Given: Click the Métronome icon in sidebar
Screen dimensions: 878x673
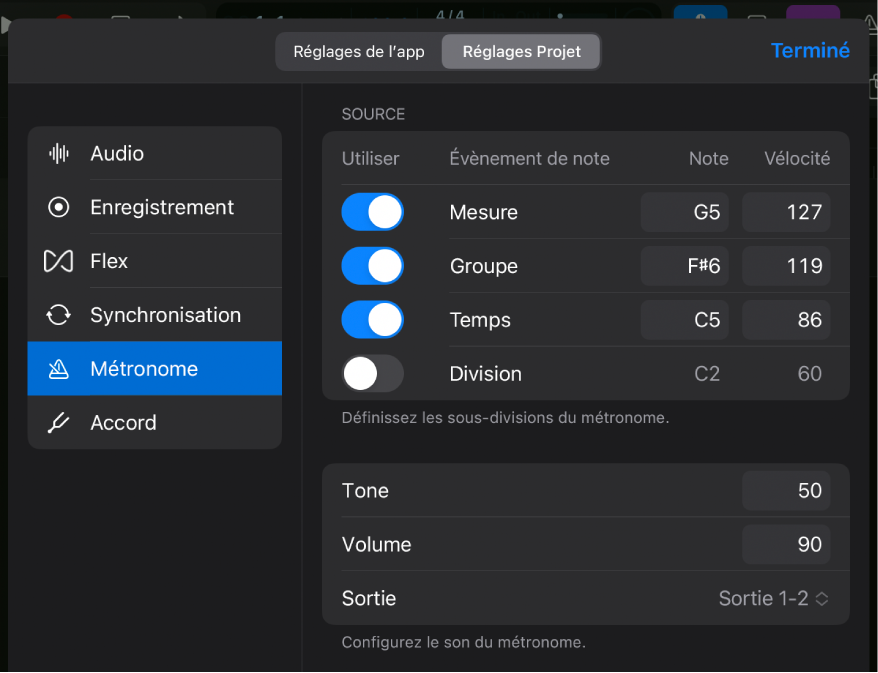Looking at the screenshot, I should [x=59, y=369].
